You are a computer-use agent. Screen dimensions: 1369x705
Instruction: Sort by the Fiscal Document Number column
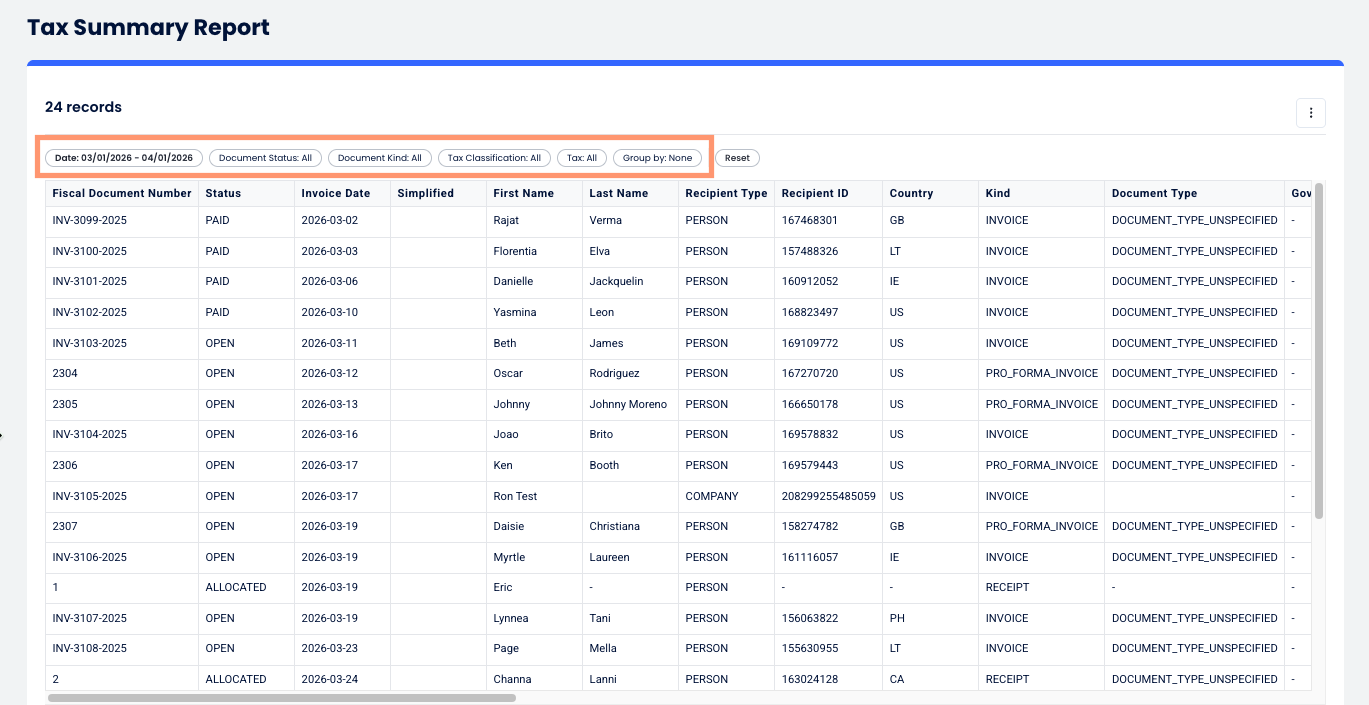tap(121, 193)
